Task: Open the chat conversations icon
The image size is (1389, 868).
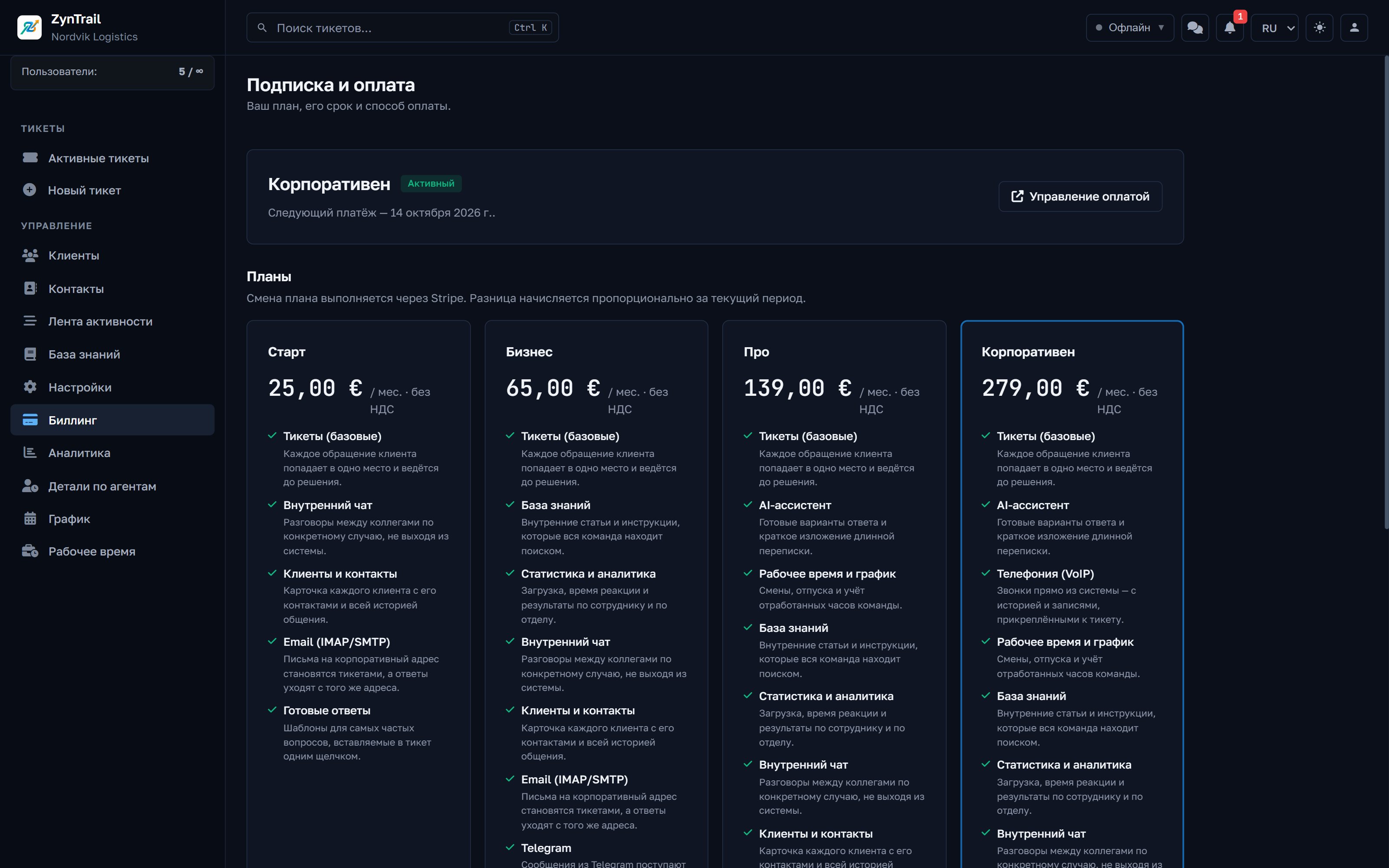Action: 1195,27
